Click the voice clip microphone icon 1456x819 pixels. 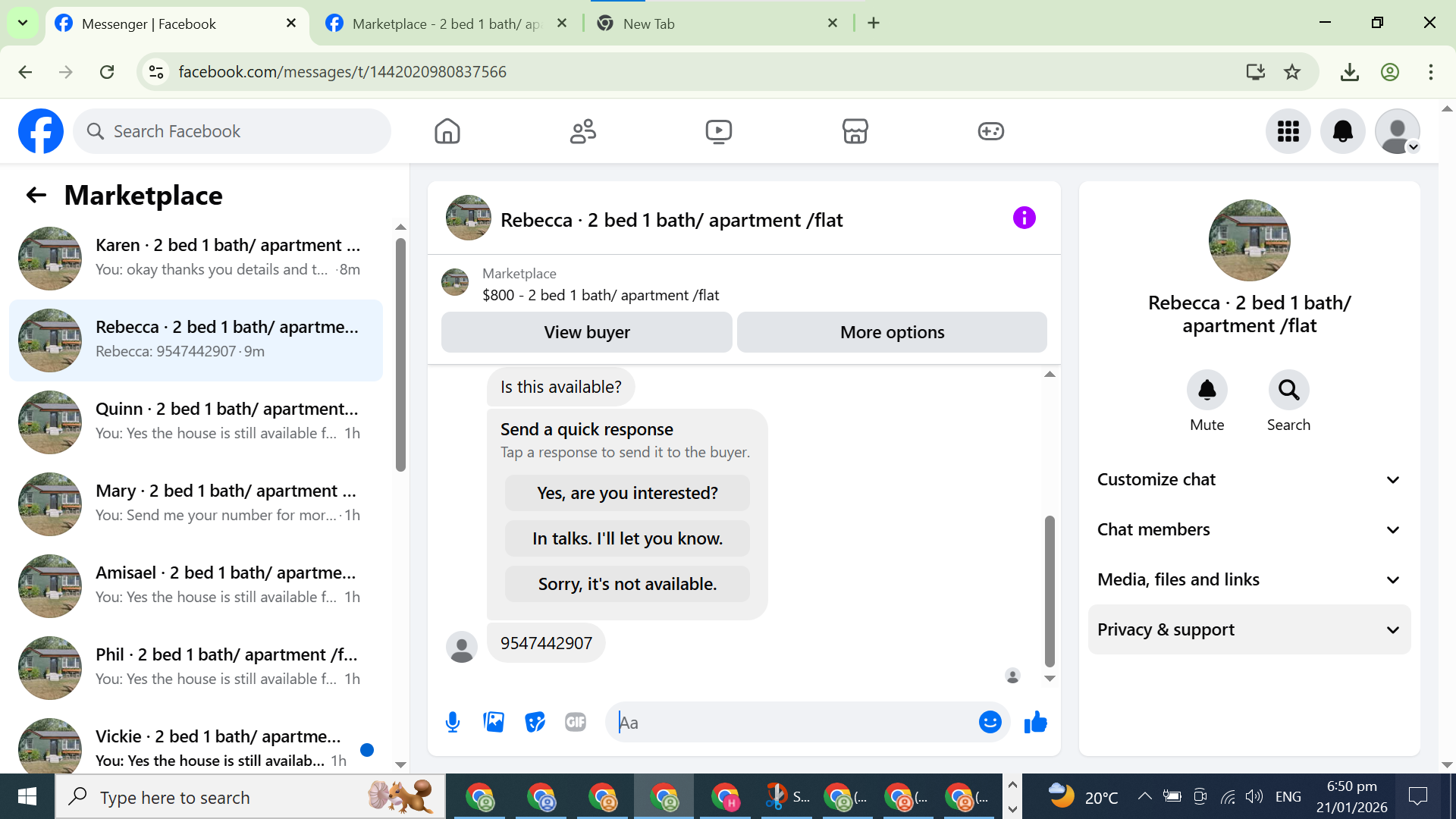(x=453, y=722)
